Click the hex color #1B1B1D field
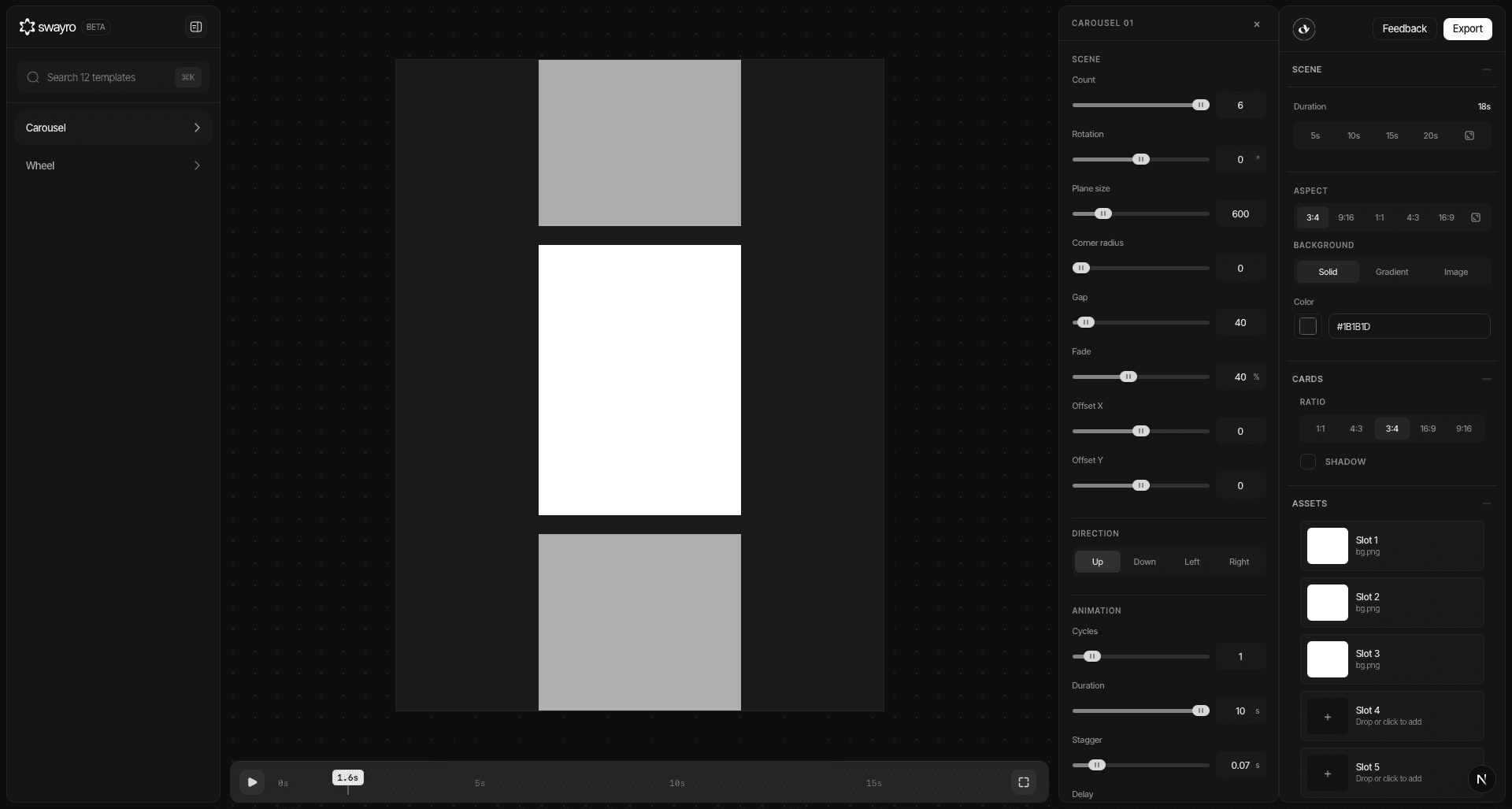 tap(1409, 326)
